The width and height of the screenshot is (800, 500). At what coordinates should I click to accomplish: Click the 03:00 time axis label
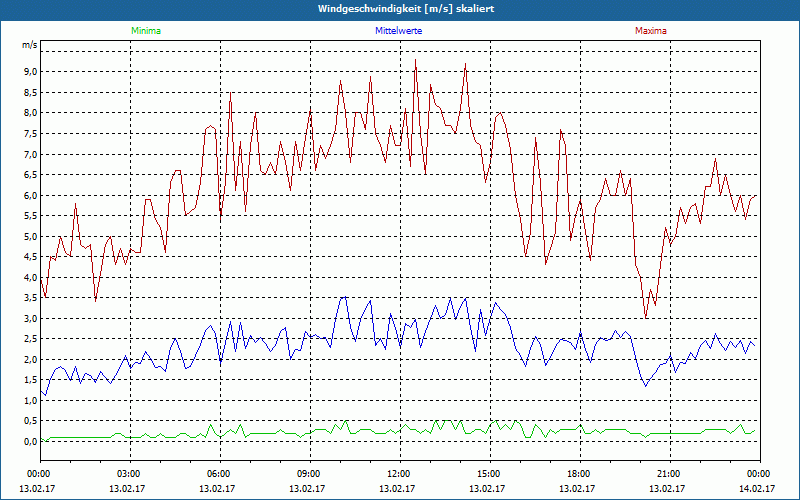(128, 474)
